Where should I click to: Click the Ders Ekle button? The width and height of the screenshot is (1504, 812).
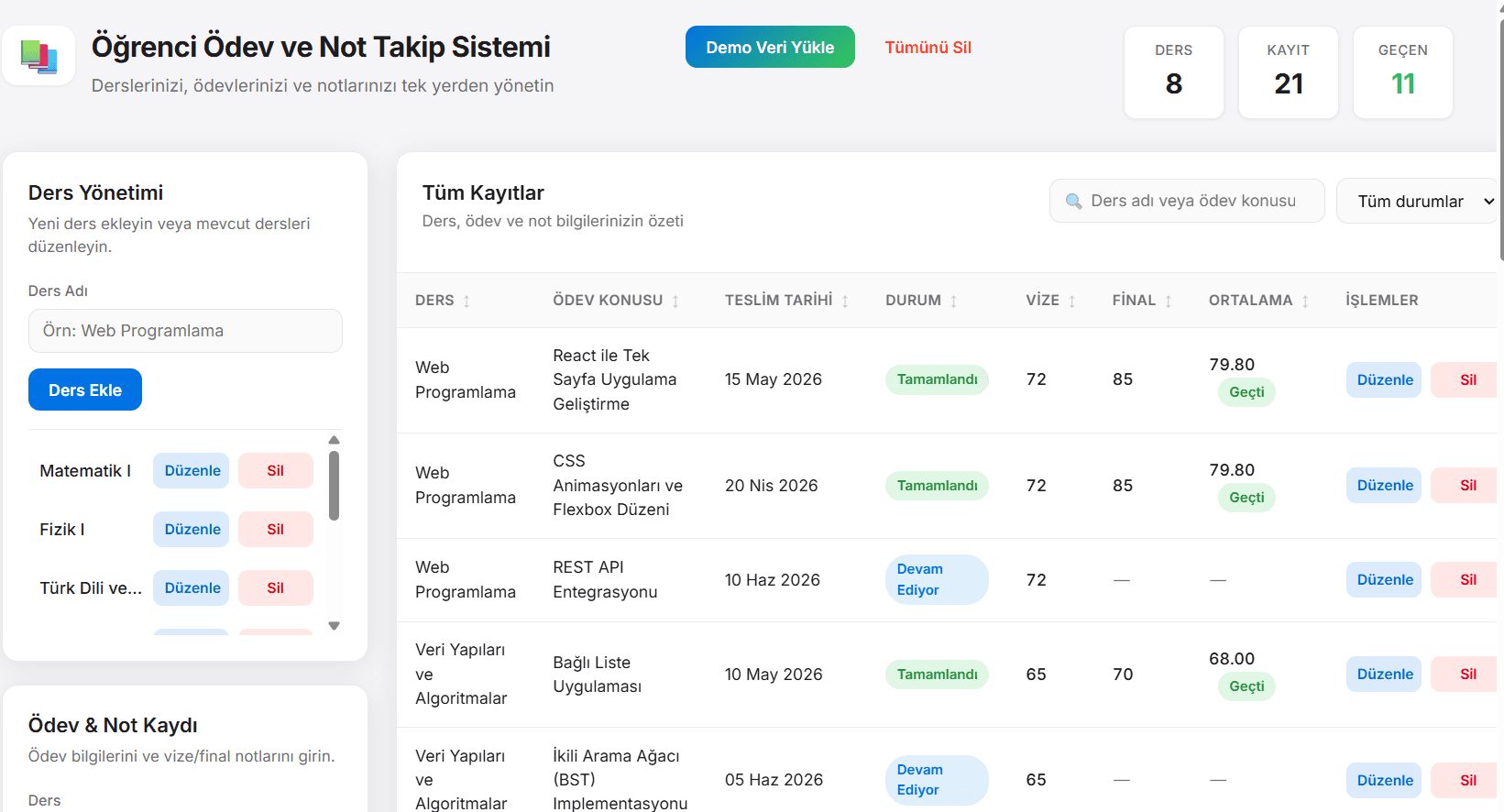85,390
